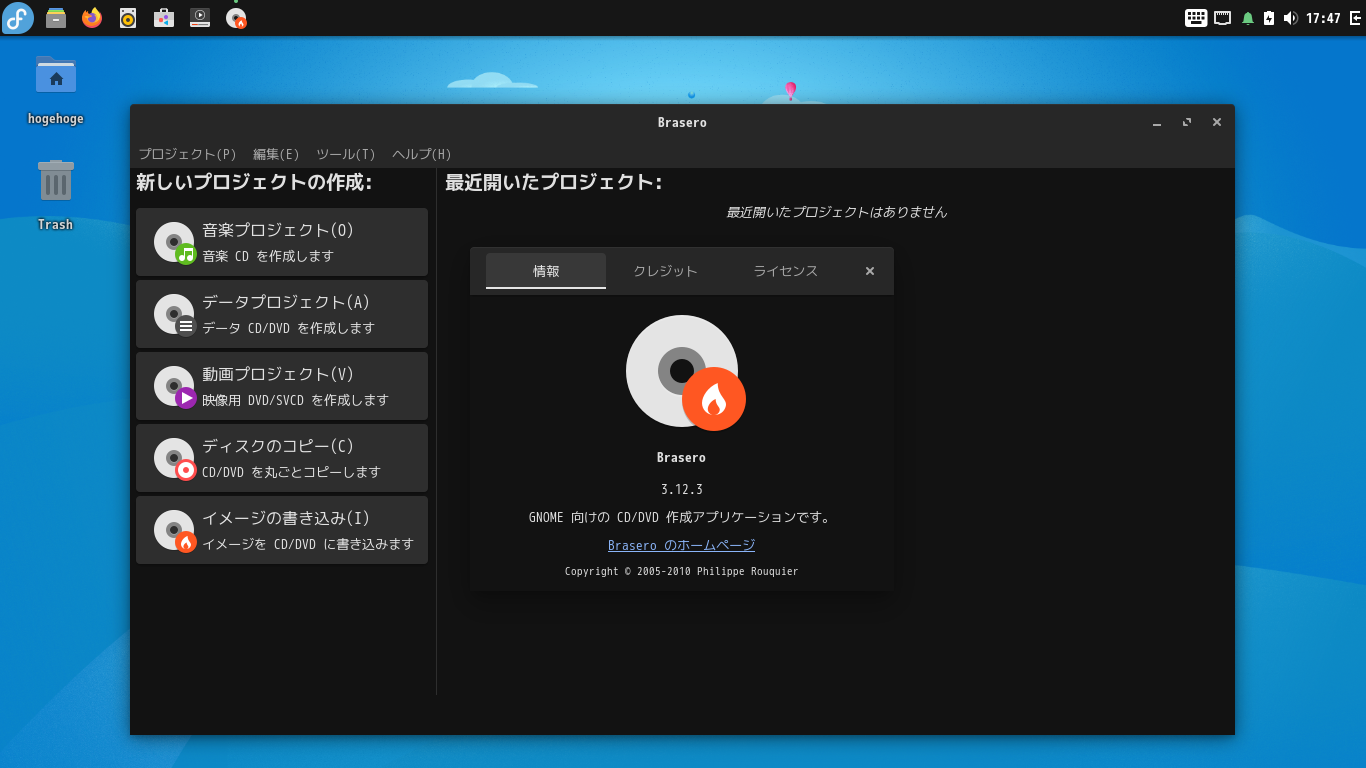The height and width of the screenshot is (768, 1366).
Task: Click the Brasero icon in the top panel
Action: 236,18
